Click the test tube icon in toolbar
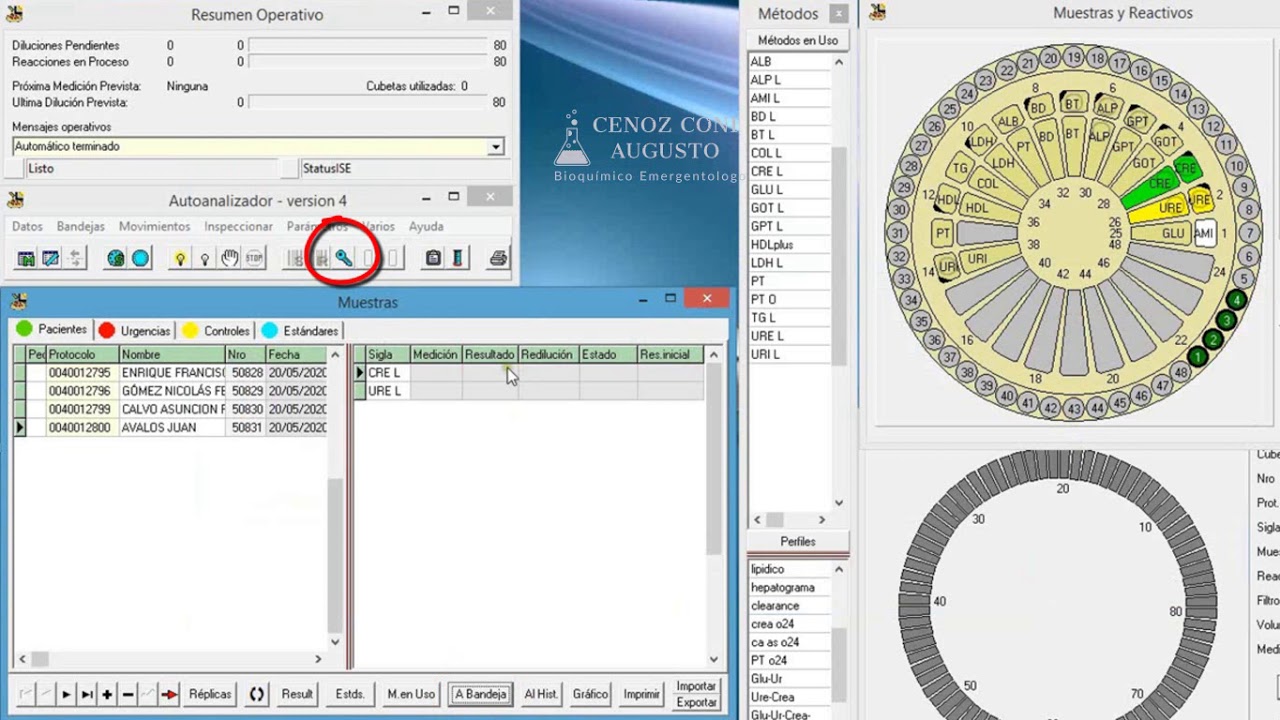The height and width of the screenshot is (720, 1280). (x=458, y=258)
